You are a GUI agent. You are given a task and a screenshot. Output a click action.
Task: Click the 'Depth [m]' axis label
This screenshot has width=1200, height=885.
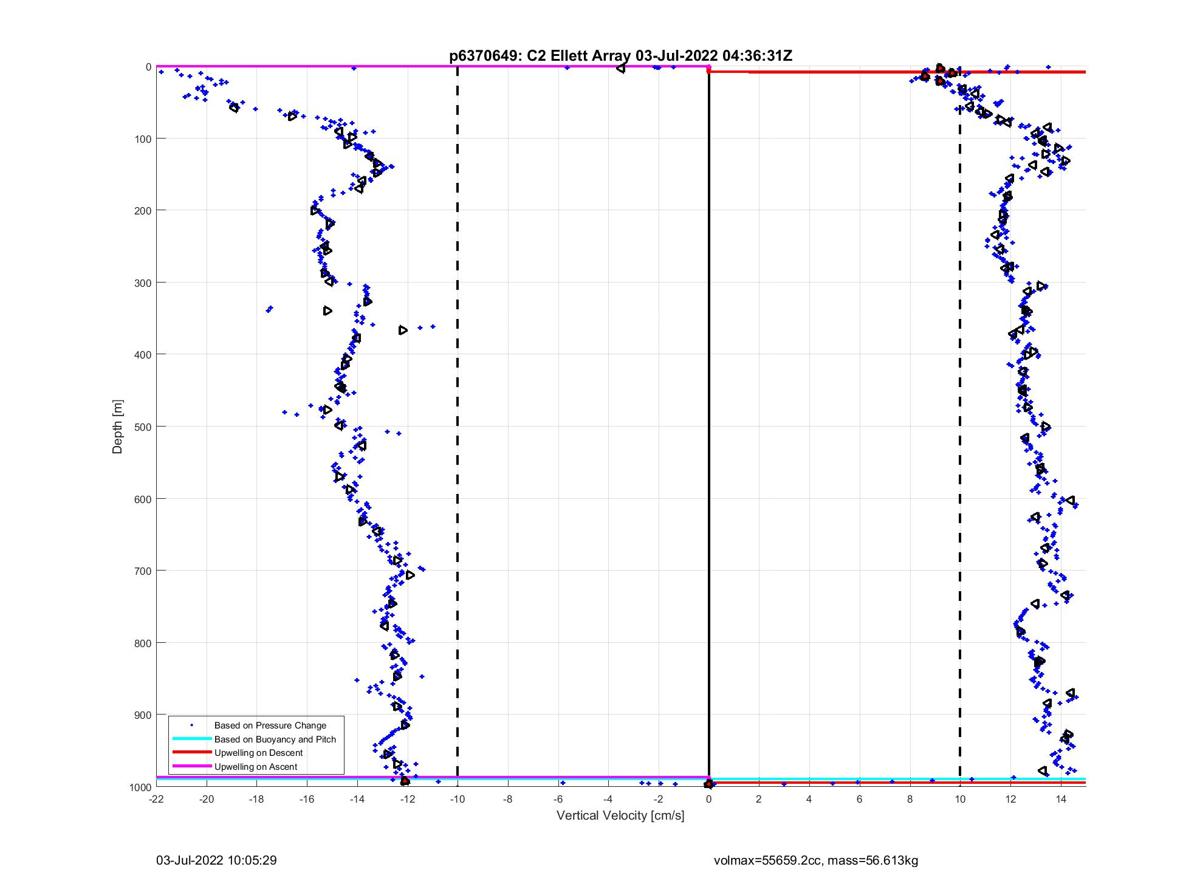(x=118, y=427)
